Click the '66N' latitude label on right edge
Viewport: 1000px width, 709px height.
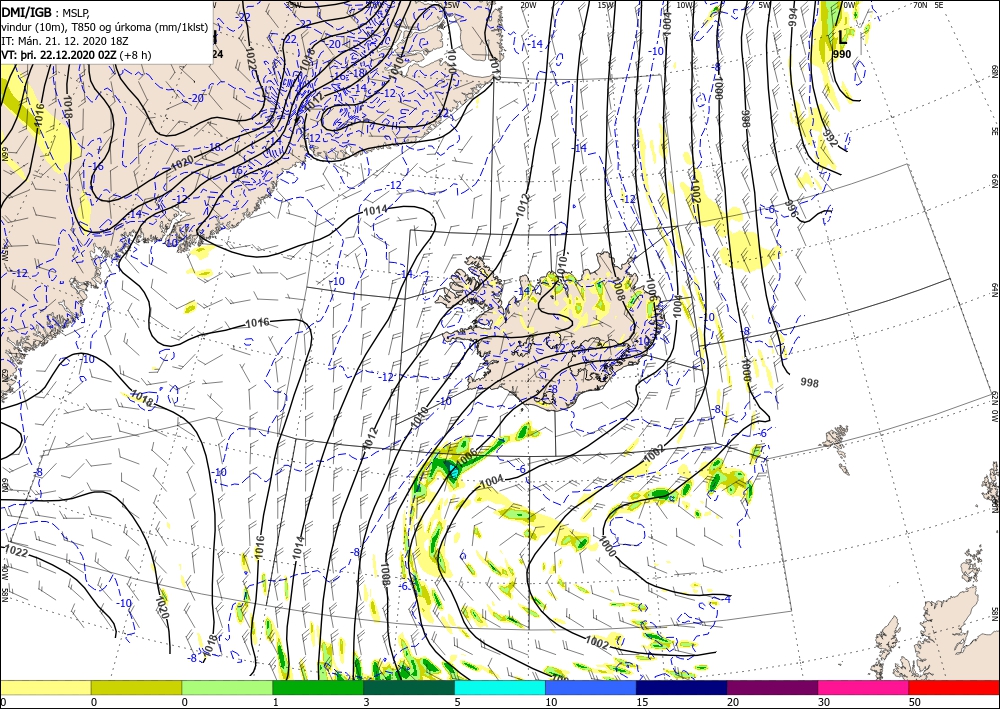(994, 182)
